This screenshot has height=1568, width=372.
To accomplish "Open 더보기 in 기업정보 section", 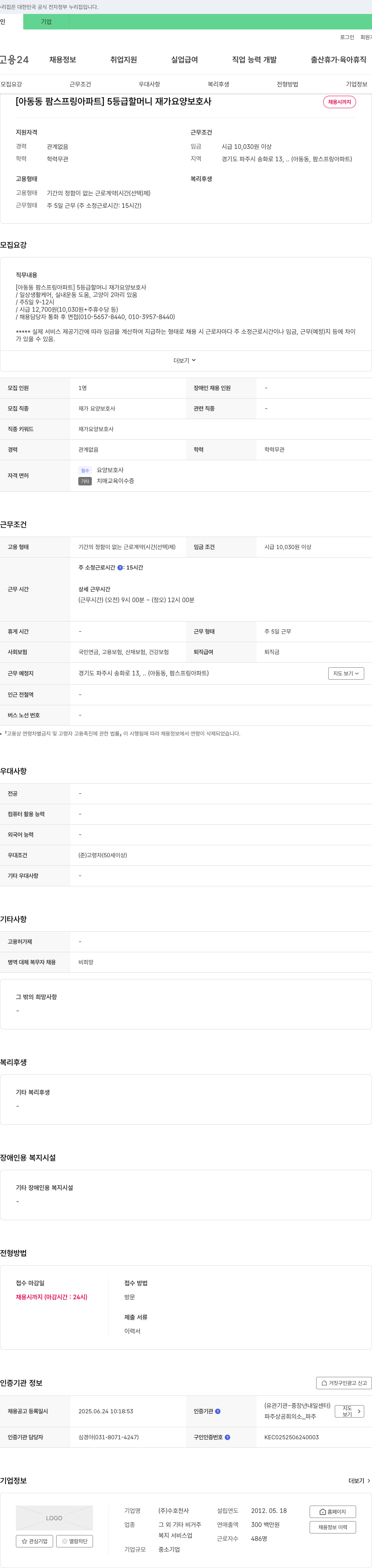I will (x=358, y=1481).
